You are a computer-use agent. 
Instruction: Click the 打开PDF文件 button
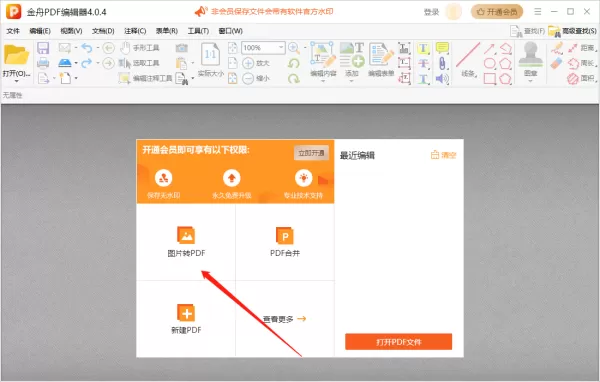pos(398,341)
